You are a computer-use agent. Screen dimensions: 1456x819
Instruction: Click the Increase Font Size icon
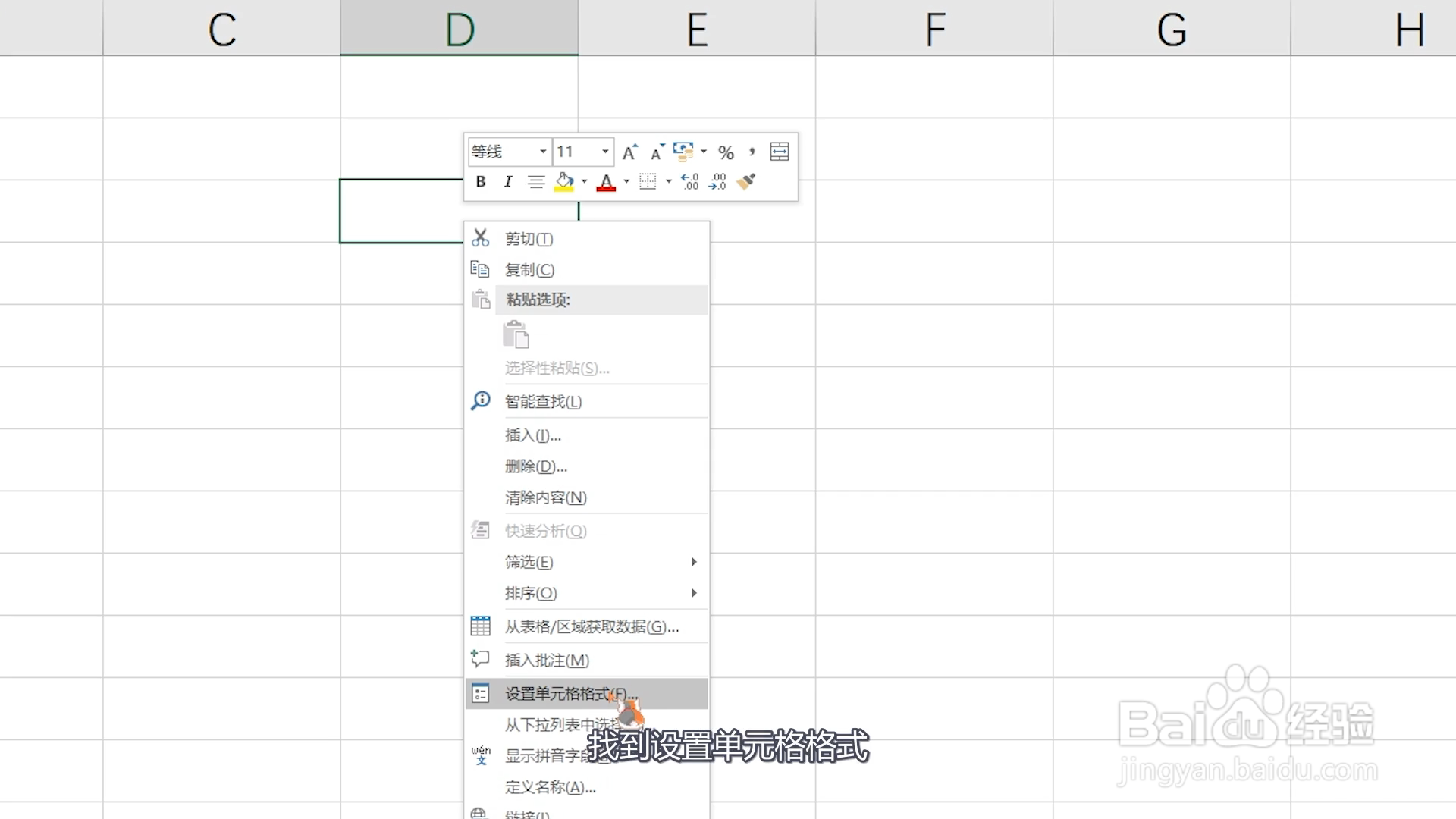[x=629, y=152]
